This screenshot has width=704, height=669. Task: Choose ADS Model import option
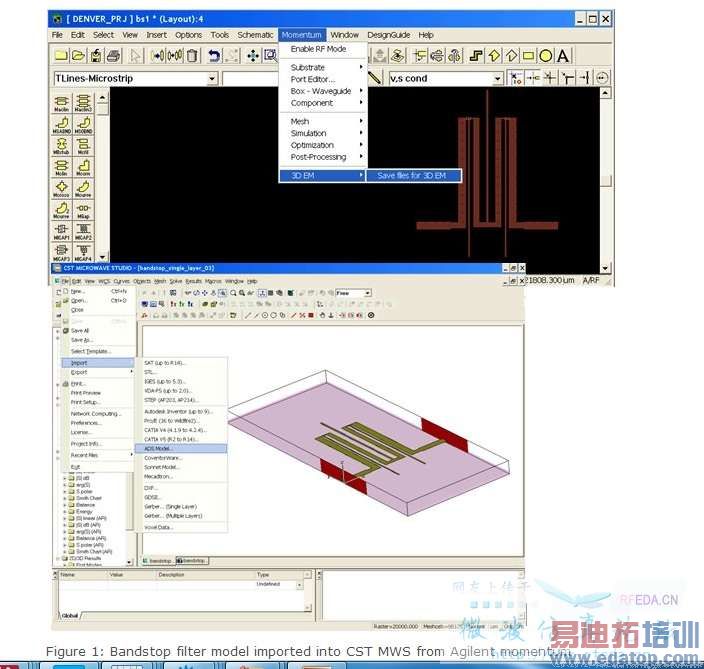tap(181, 449)
